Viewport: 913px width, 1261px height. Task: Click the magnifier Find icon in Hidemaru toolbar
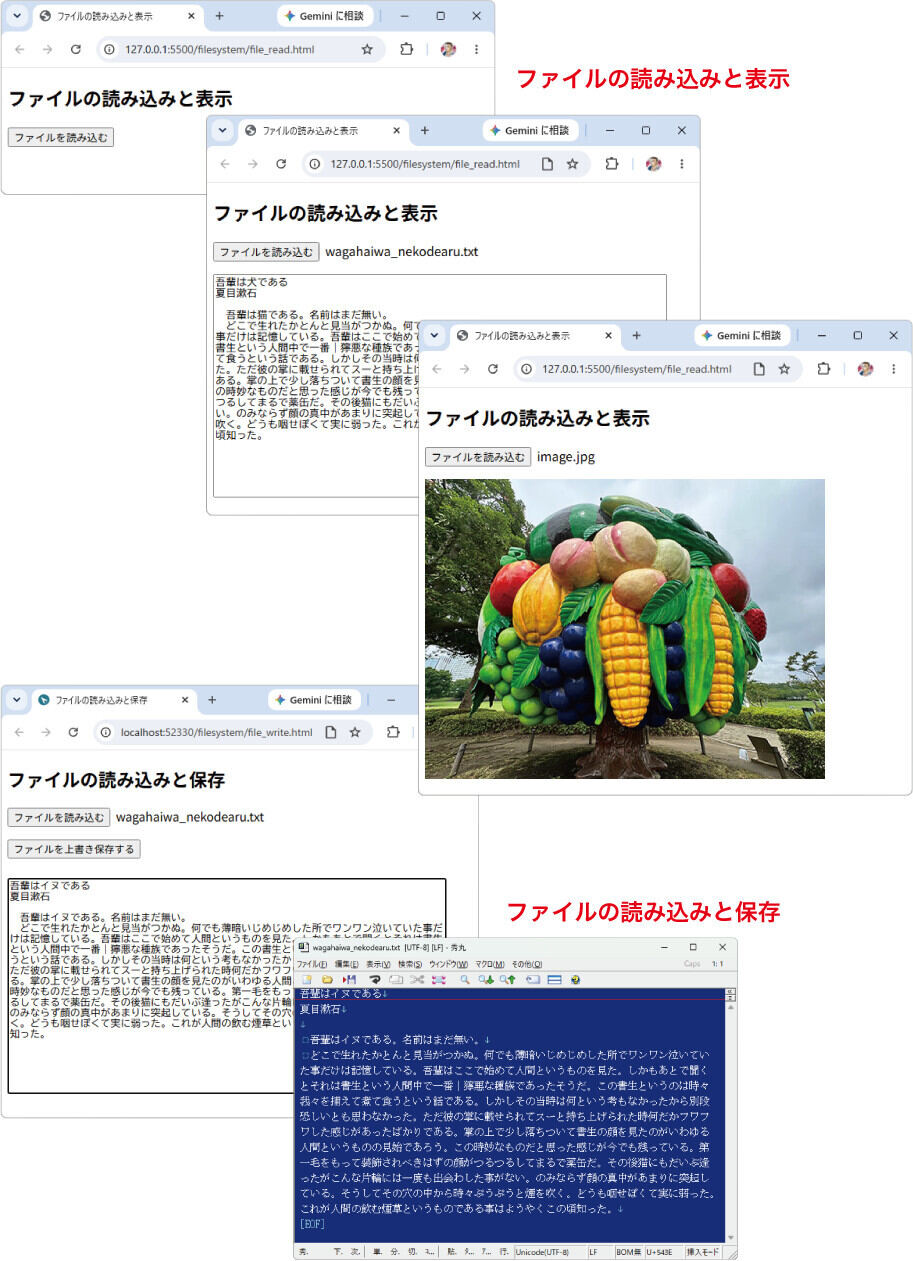465,979
